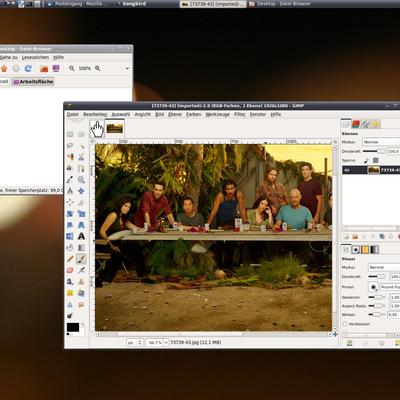Click the black foreground color swatch
This screenshot has width=400, height=400.
[73, 327]
